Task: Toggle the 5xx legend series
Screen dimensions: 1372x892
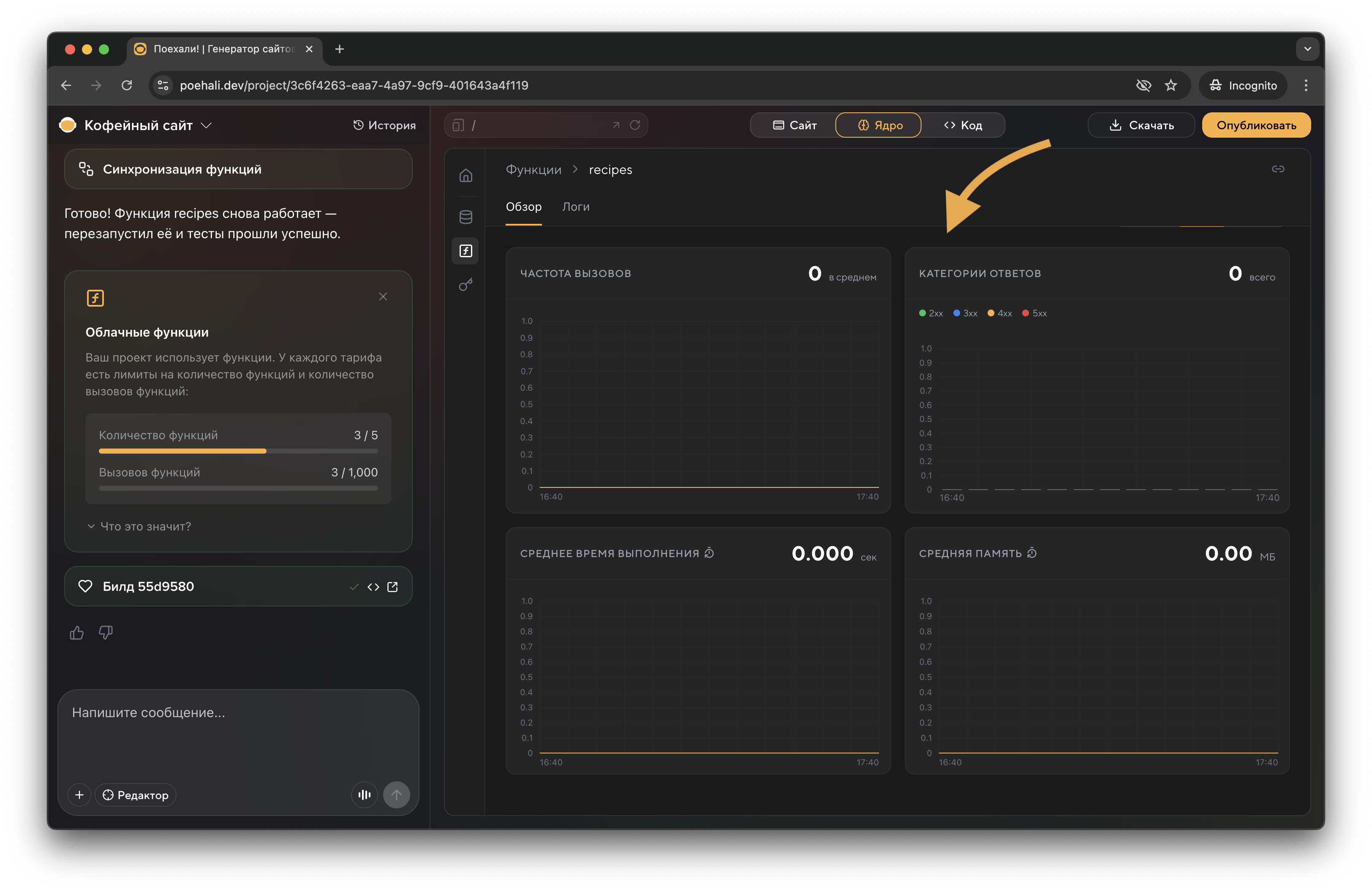Action: [x=1035, y=313]
